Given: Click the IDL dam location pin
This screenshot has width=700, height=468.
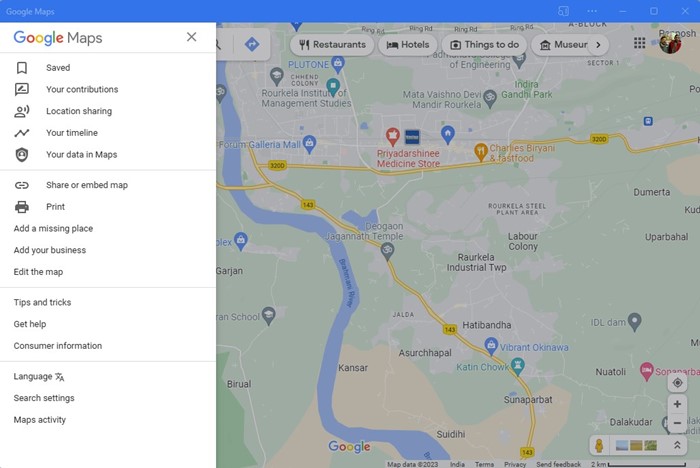Looking at the screenshot, I should tap(634, 321).
